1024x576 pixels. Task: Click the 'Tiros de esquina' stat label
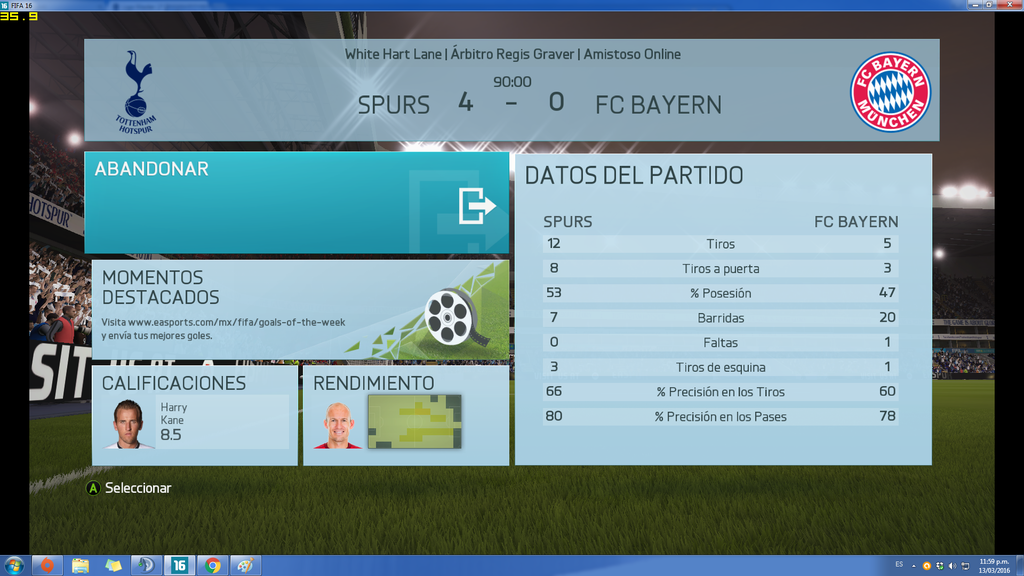pos(720,367)
